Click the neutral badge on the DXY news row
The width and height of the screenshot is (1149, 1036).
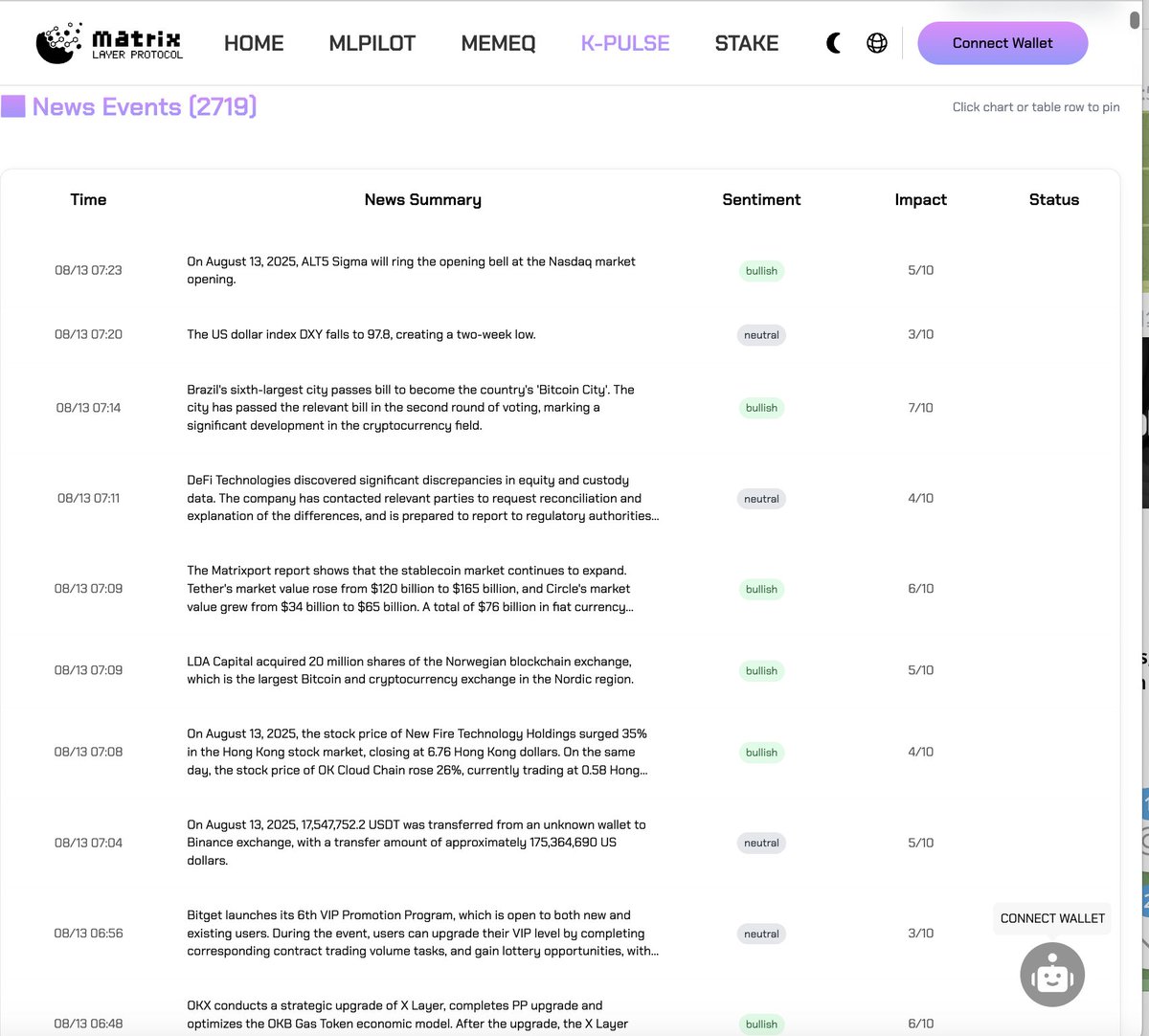click(x=761, y=334)
